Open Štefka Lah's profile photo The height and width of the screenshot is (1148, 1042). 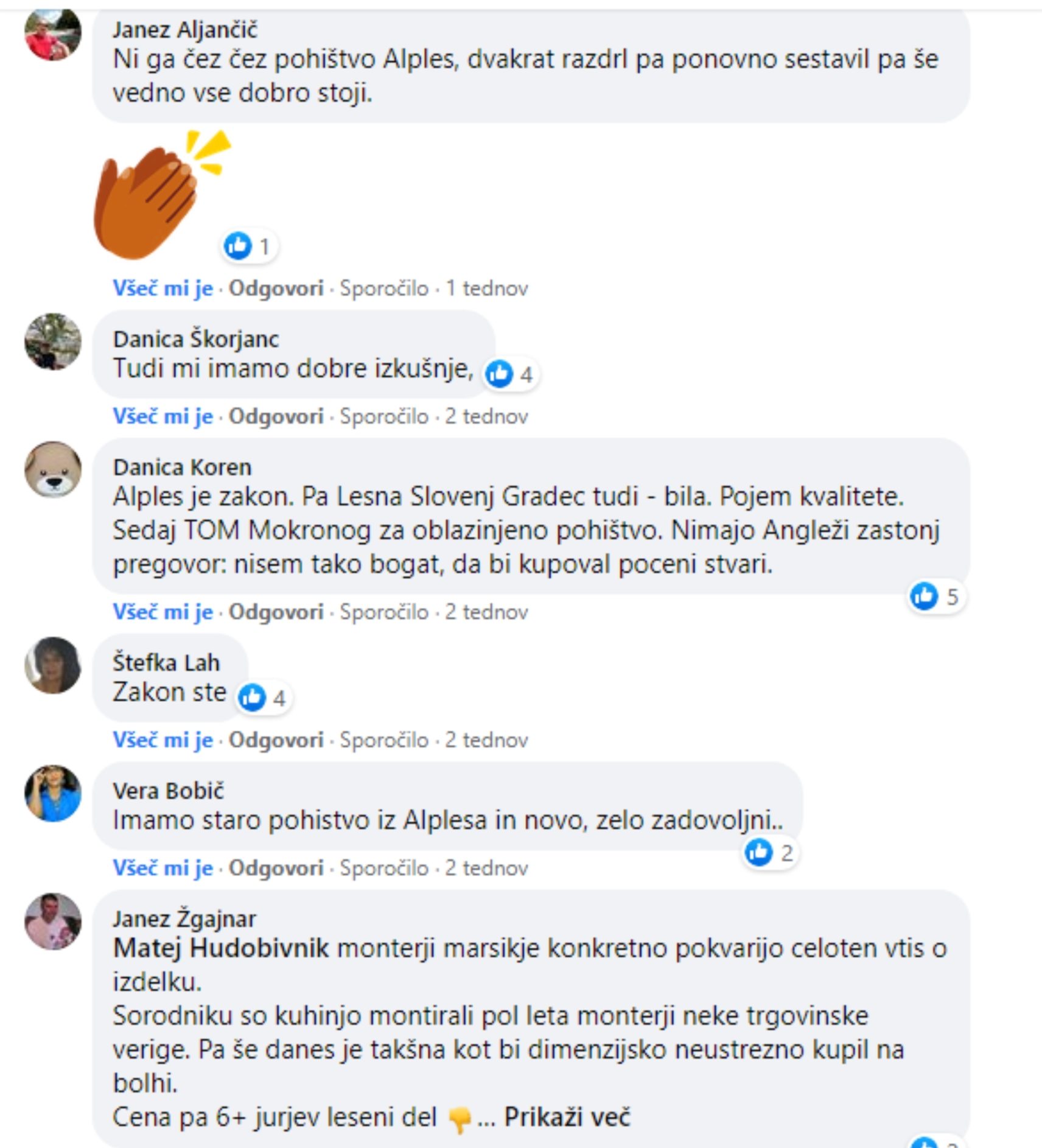[52, 665]
